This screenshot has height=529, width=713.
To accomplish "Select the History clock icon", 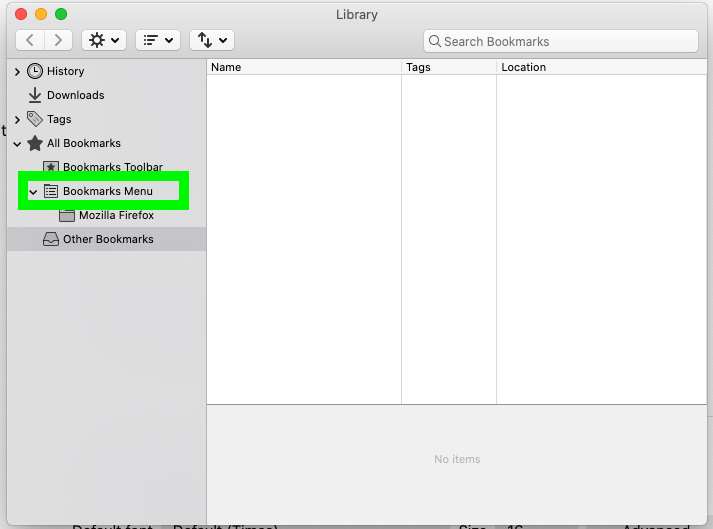I will [35, 71].
